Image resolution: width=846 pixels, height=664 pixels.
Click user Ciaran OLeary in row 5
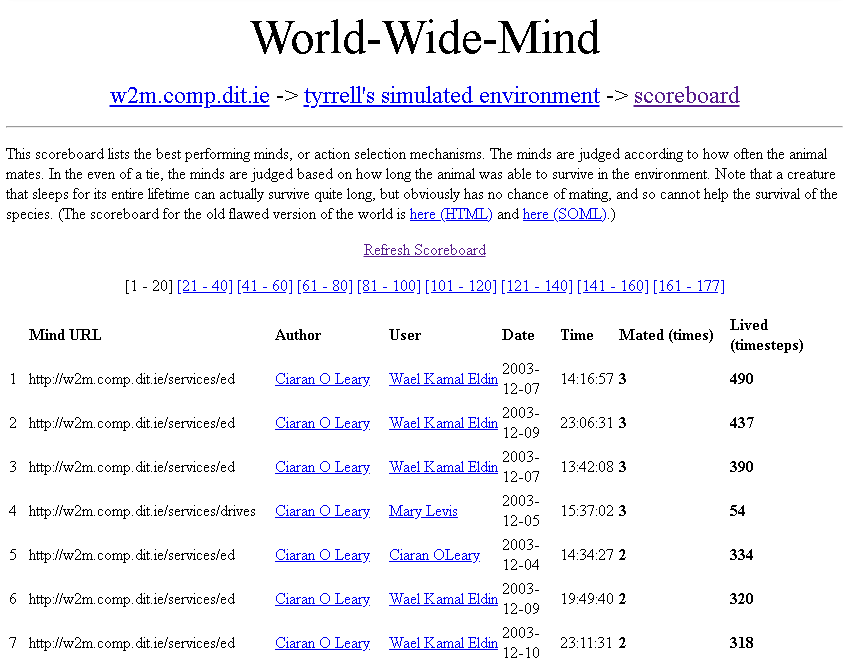click(x=434, y=555)
